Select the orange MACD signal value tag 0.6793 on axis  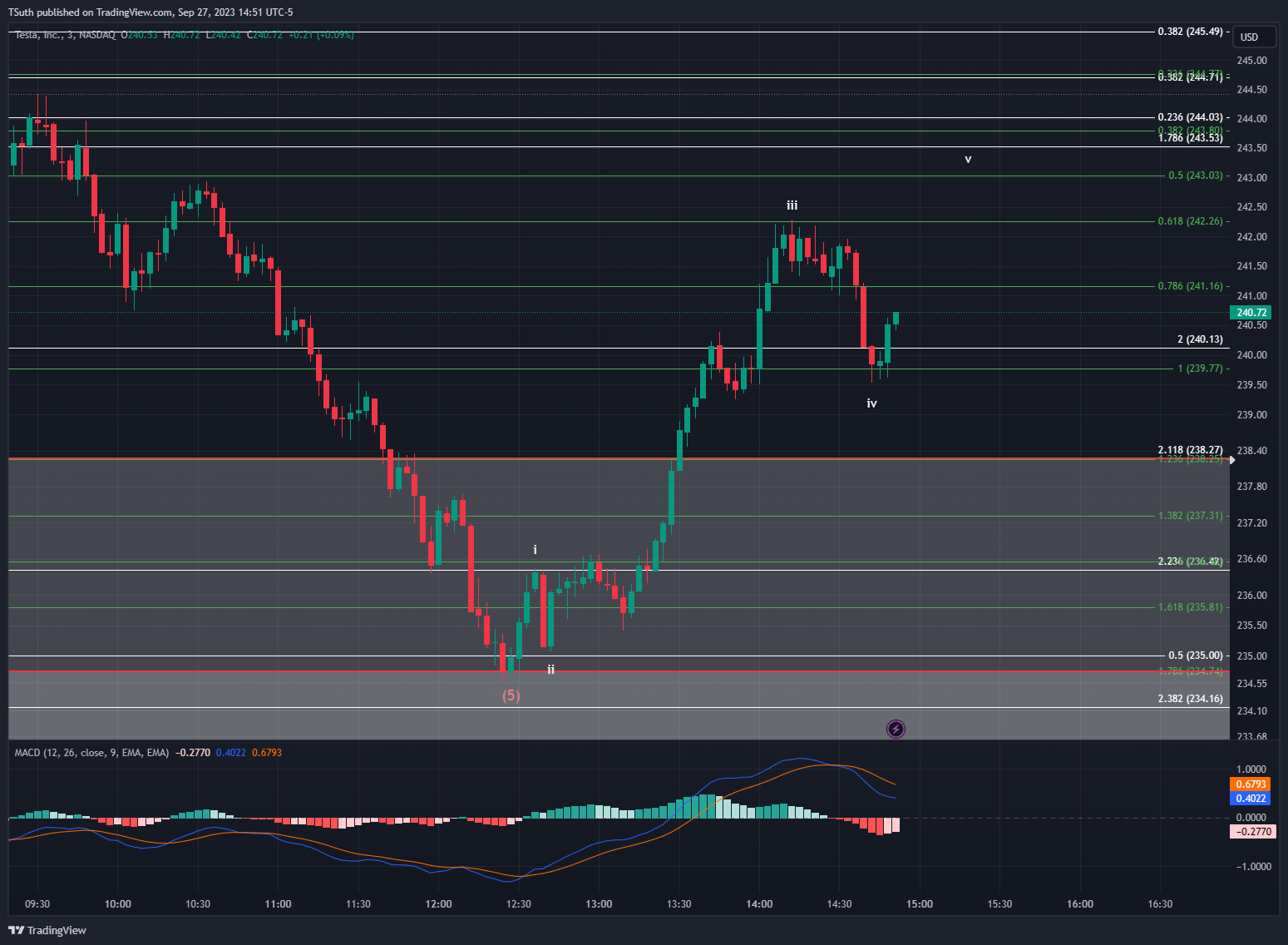1251,784
